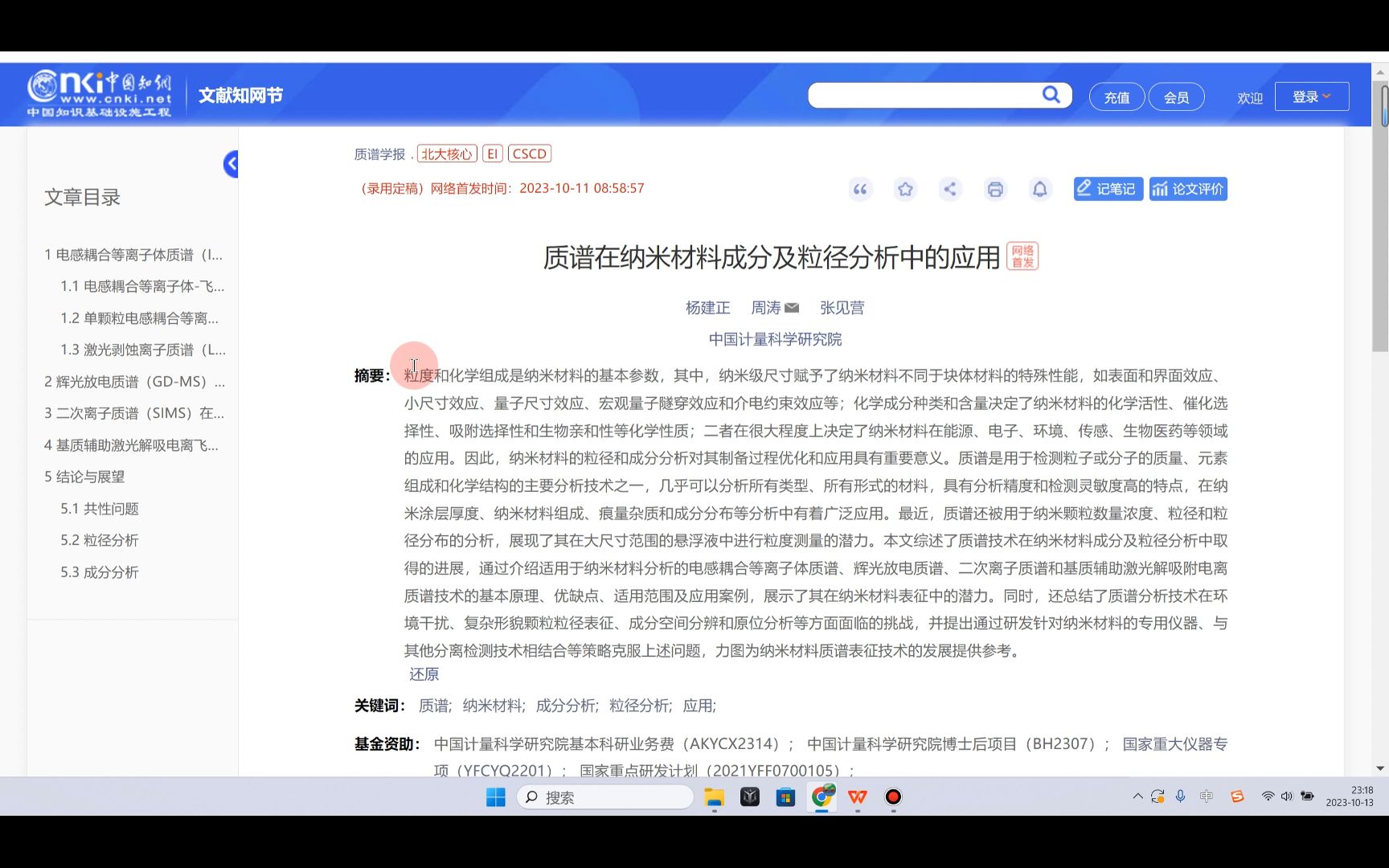The image size is (1389, 868).
Task: Open the Windows Start menu
Action: click(496, 796)
